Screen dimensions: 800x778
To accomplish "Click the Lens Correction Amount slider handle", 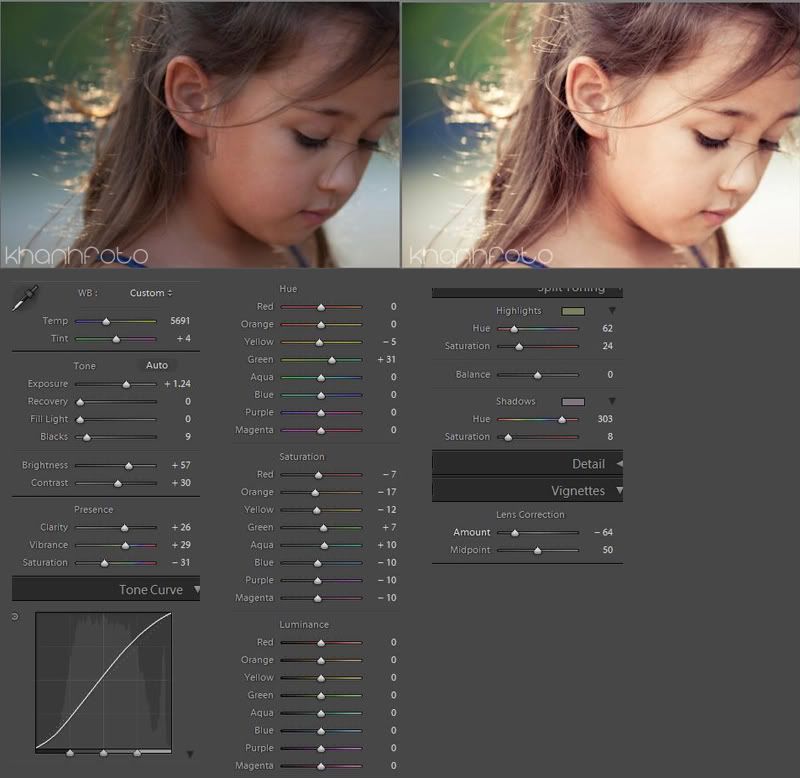I will pyautogui.click(x=515, y=533).
